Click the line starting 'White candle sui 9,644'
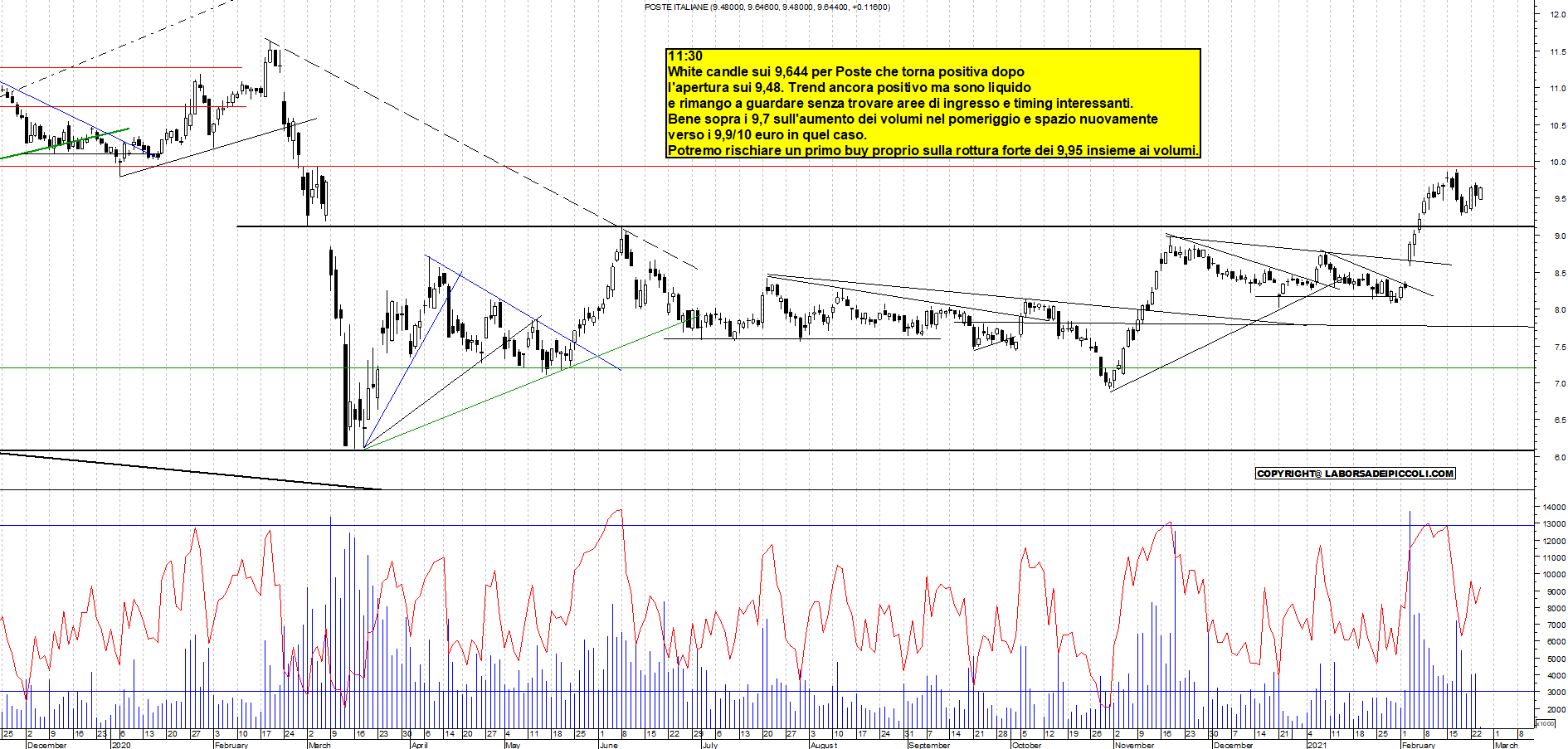Viewport: 1568px width, 749px height. (846, 72)
